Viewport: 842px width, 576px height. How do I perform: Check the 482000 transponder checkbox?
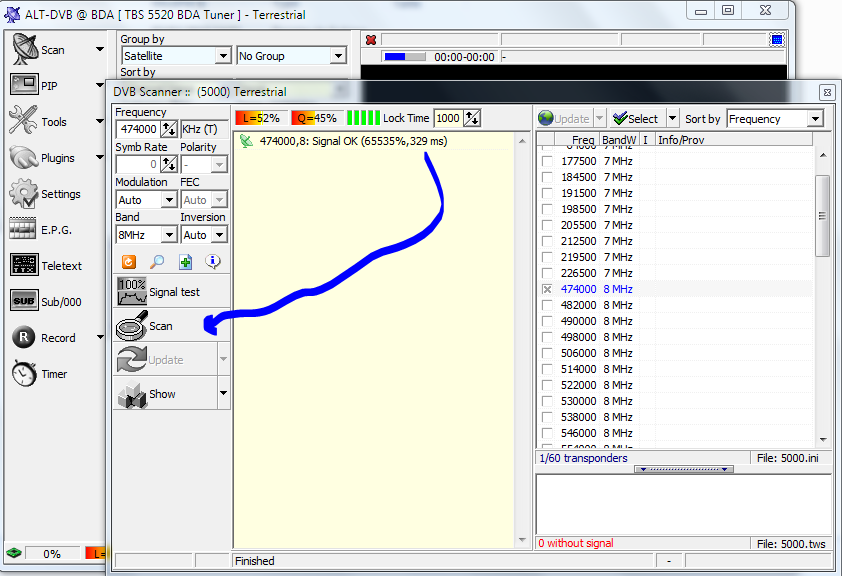pyautogui.click(x=547, y=305)
